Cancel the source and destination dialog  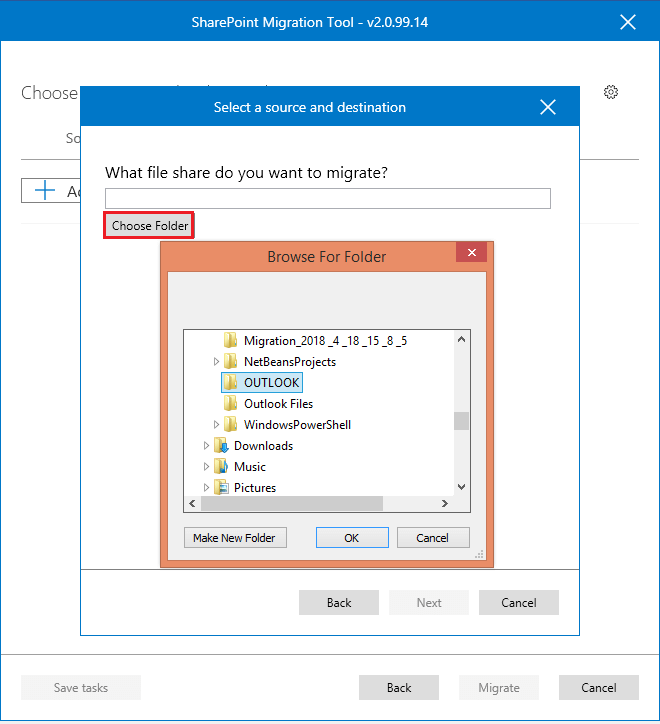click(x=519, y=603)
